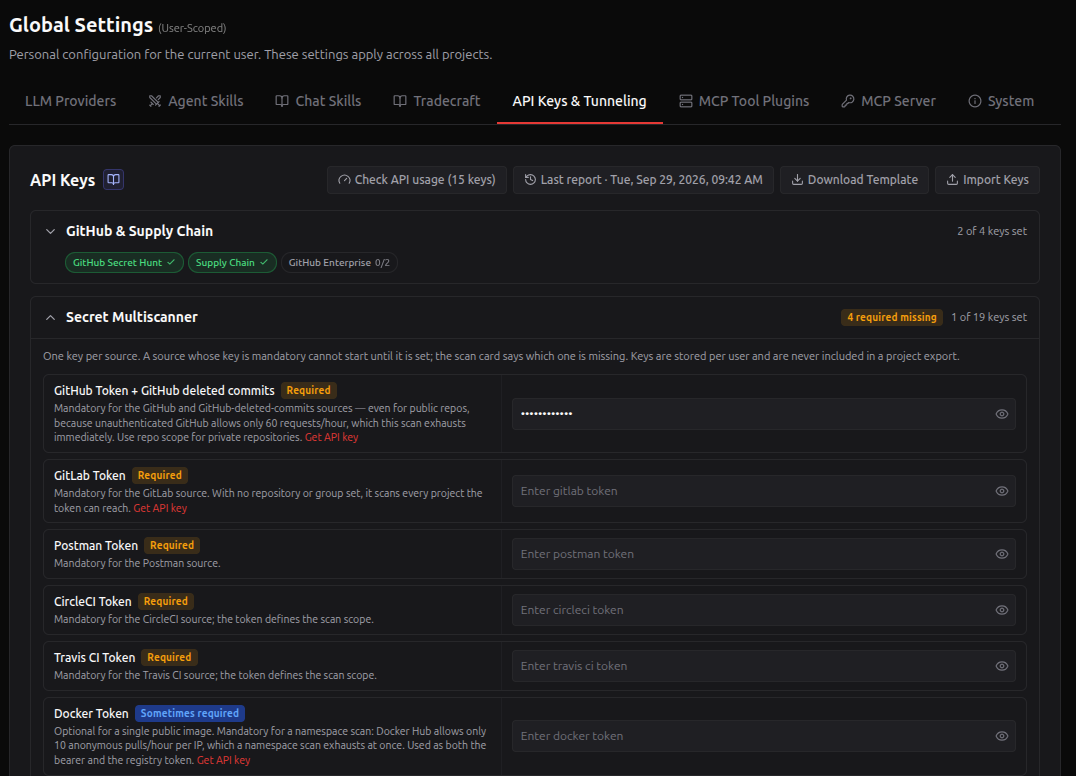Click the Tradecraft book icon
The image size is (1076, 776).
[400, 101]
